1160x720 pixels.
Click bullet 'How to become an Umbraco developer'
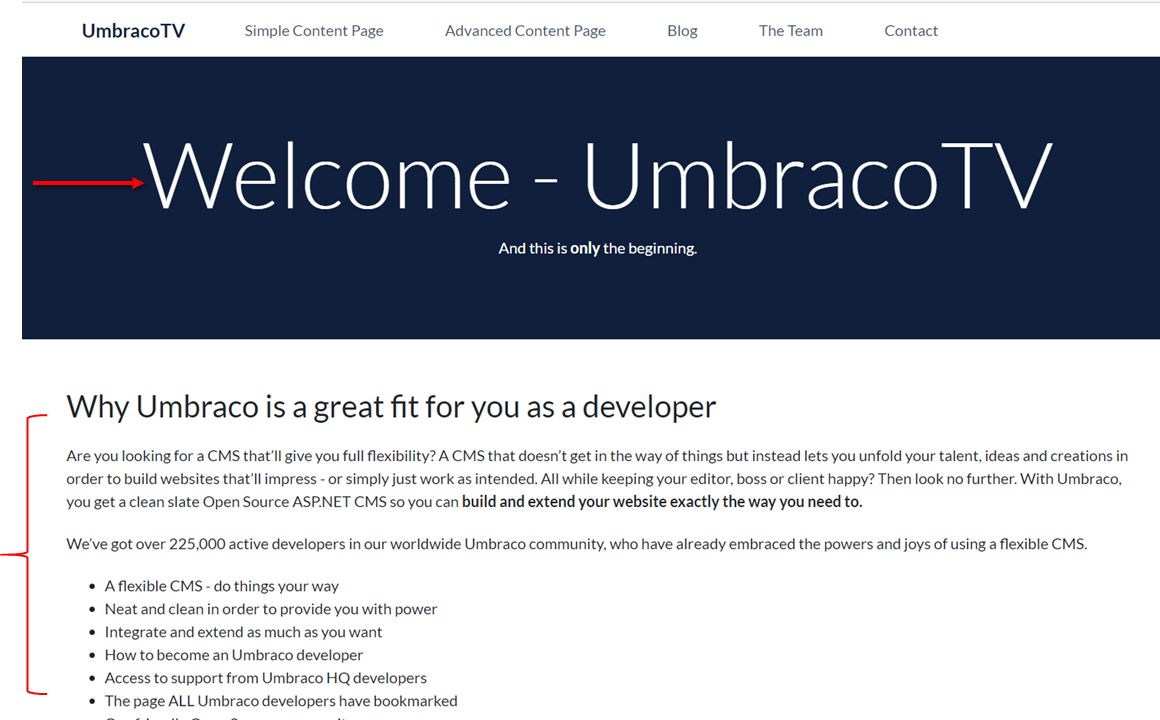pos(234,655)
